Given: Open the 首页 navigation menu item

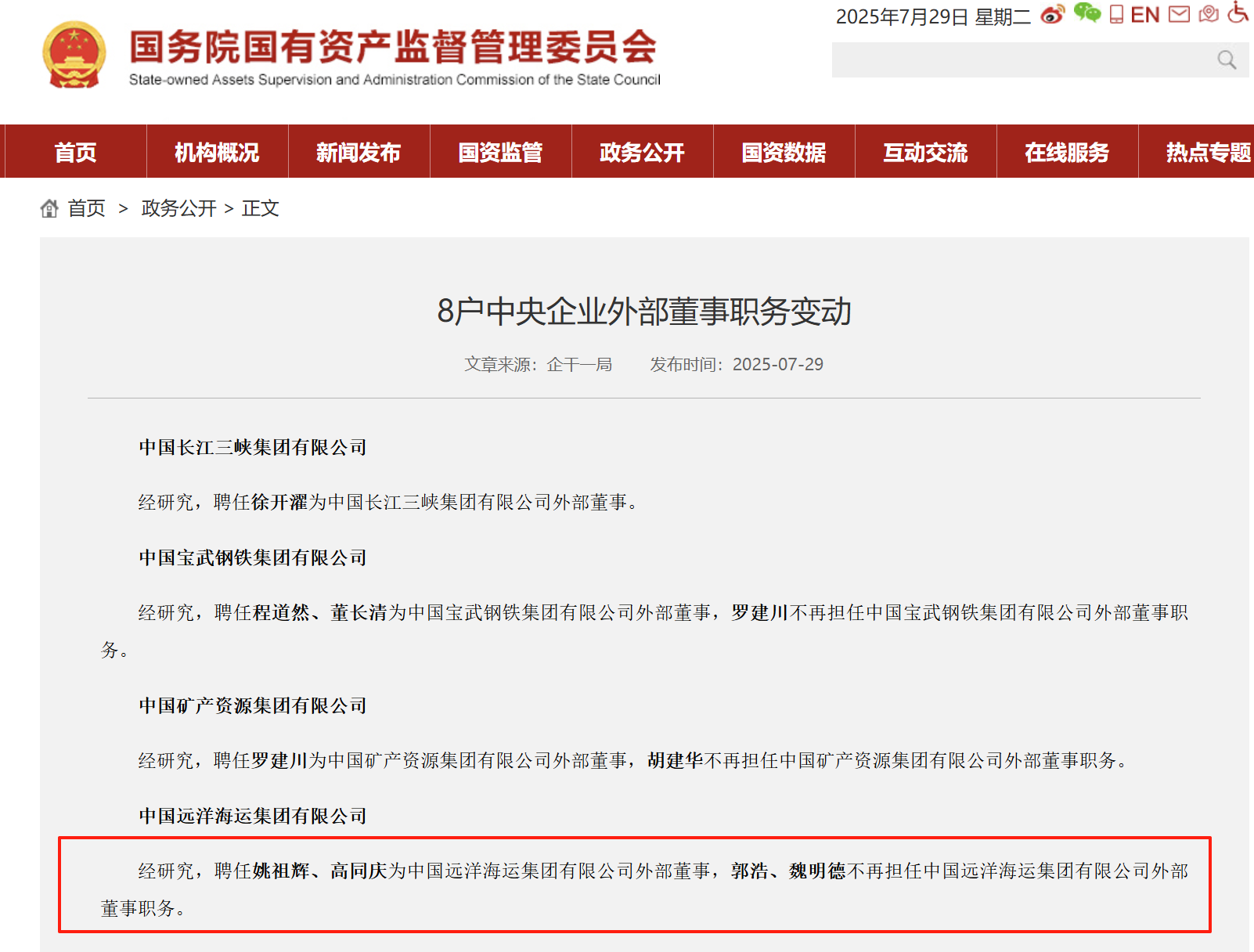Looking at the screenshot, I should 76,152.
